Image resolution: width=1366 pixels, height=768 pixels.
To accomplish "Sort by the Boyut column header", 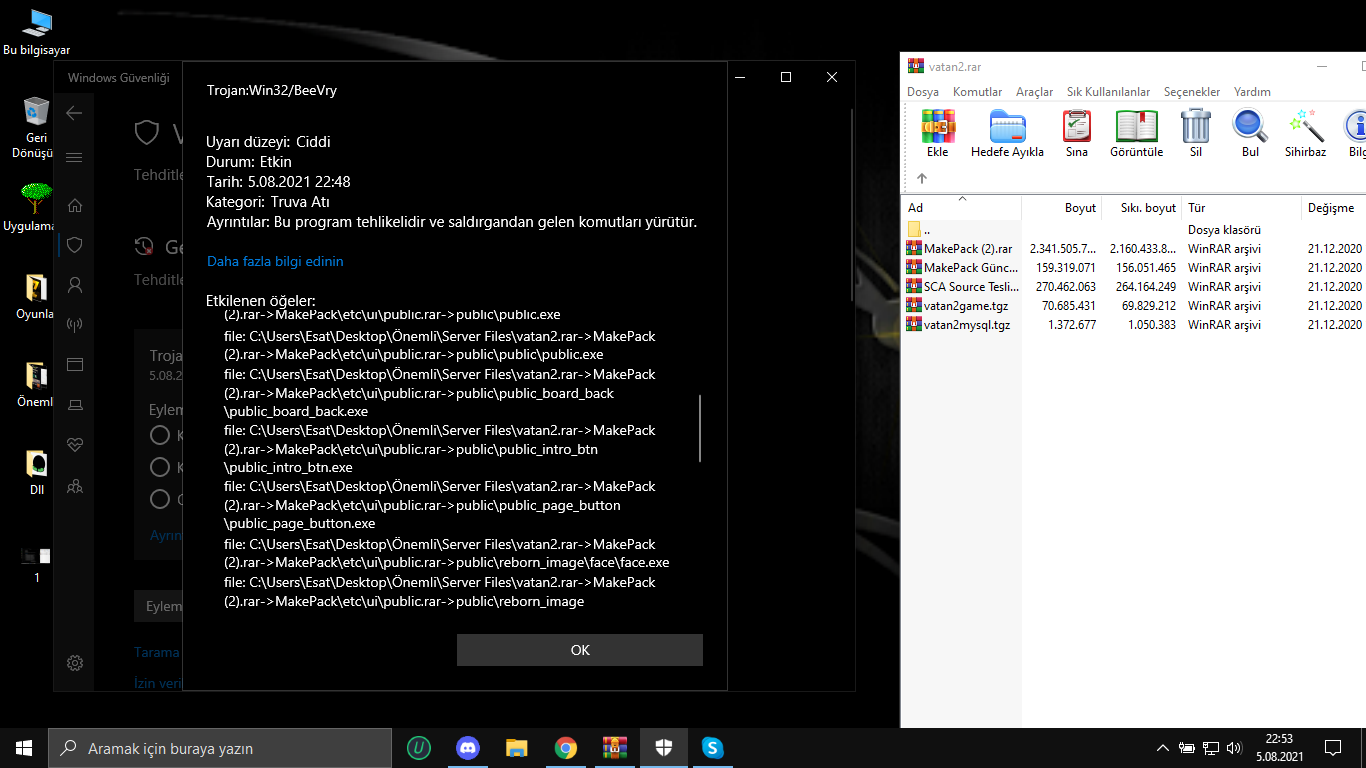I will click(x=1080, y=208).
